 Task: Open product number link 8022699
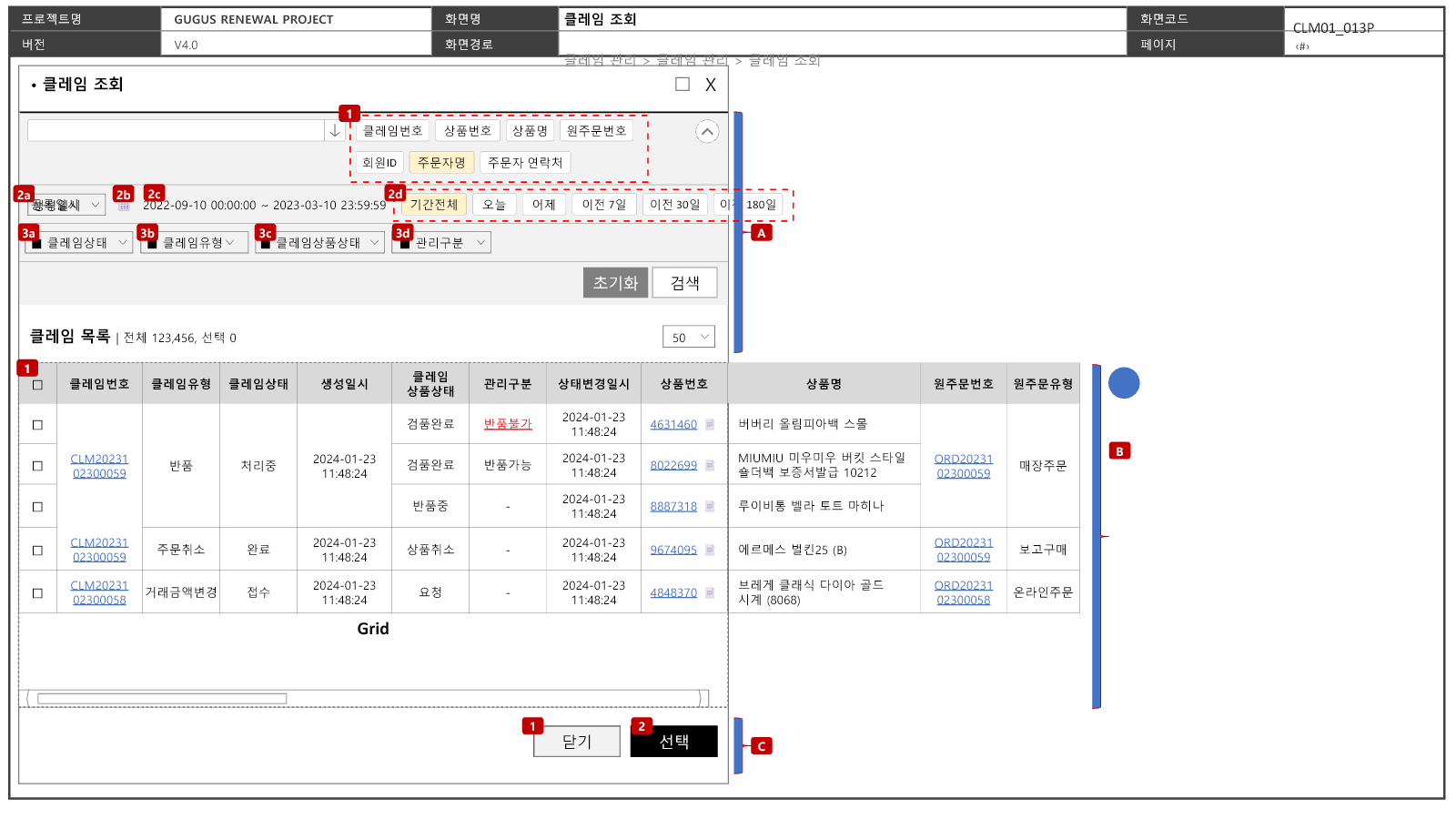673,466
